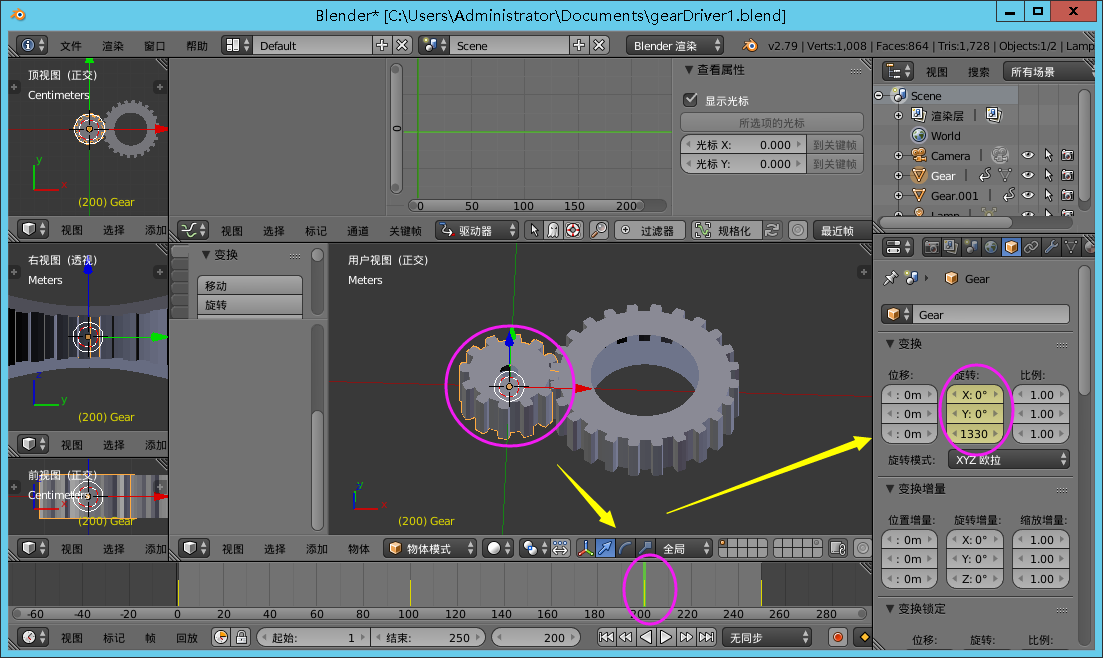Open the 物体模式 mode dropdown
1103x658 pixels.
pyautogui.click(x=431, y=548)
